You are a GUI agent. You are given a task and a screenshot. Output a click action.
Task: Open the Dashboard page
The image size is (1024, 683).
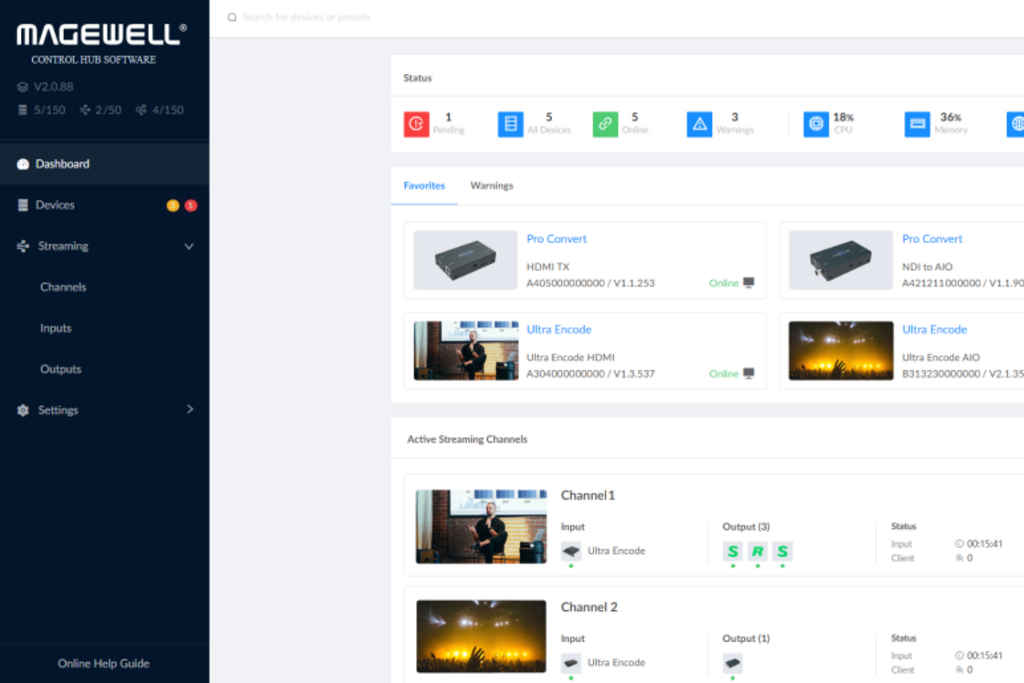tap(104, 164)
